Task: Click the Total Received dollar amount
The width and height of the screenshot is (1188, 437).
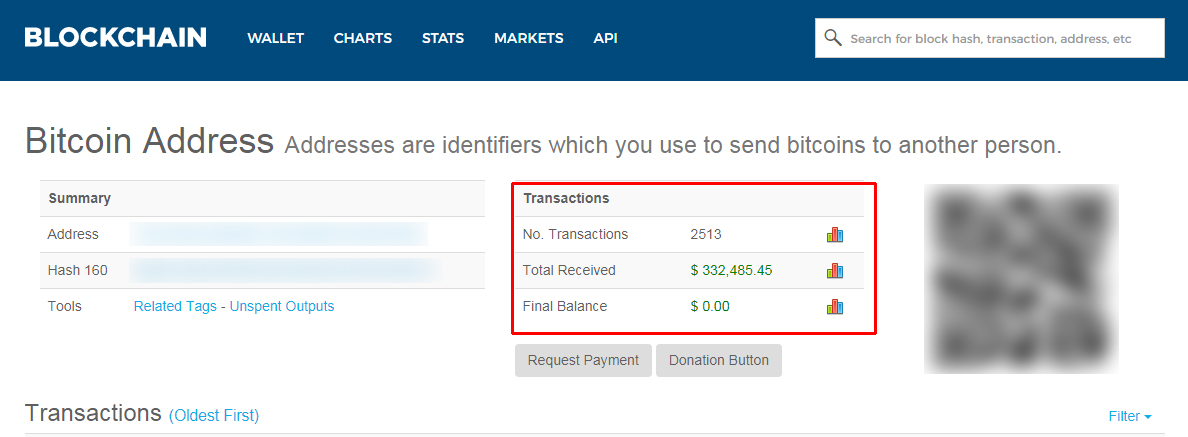Action: tap(731, 271)
